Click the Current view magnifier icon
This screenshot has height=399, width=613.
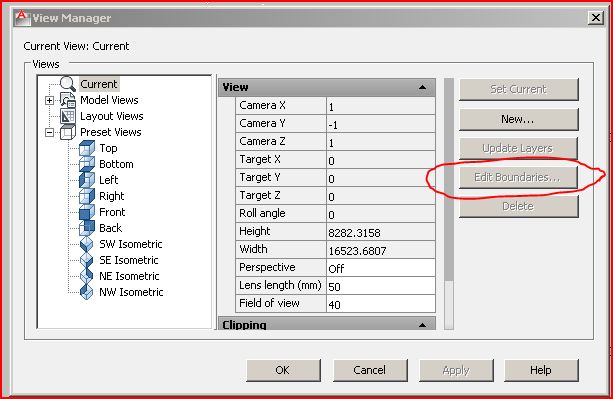[68, 84]
